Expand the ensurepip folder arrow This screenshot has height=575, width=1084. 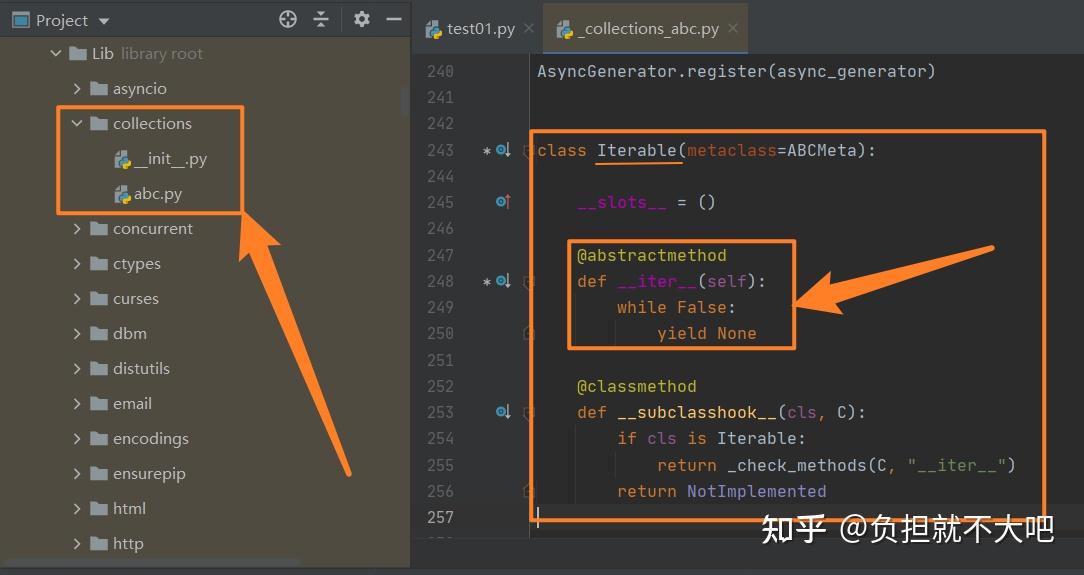tap(77, 473)
